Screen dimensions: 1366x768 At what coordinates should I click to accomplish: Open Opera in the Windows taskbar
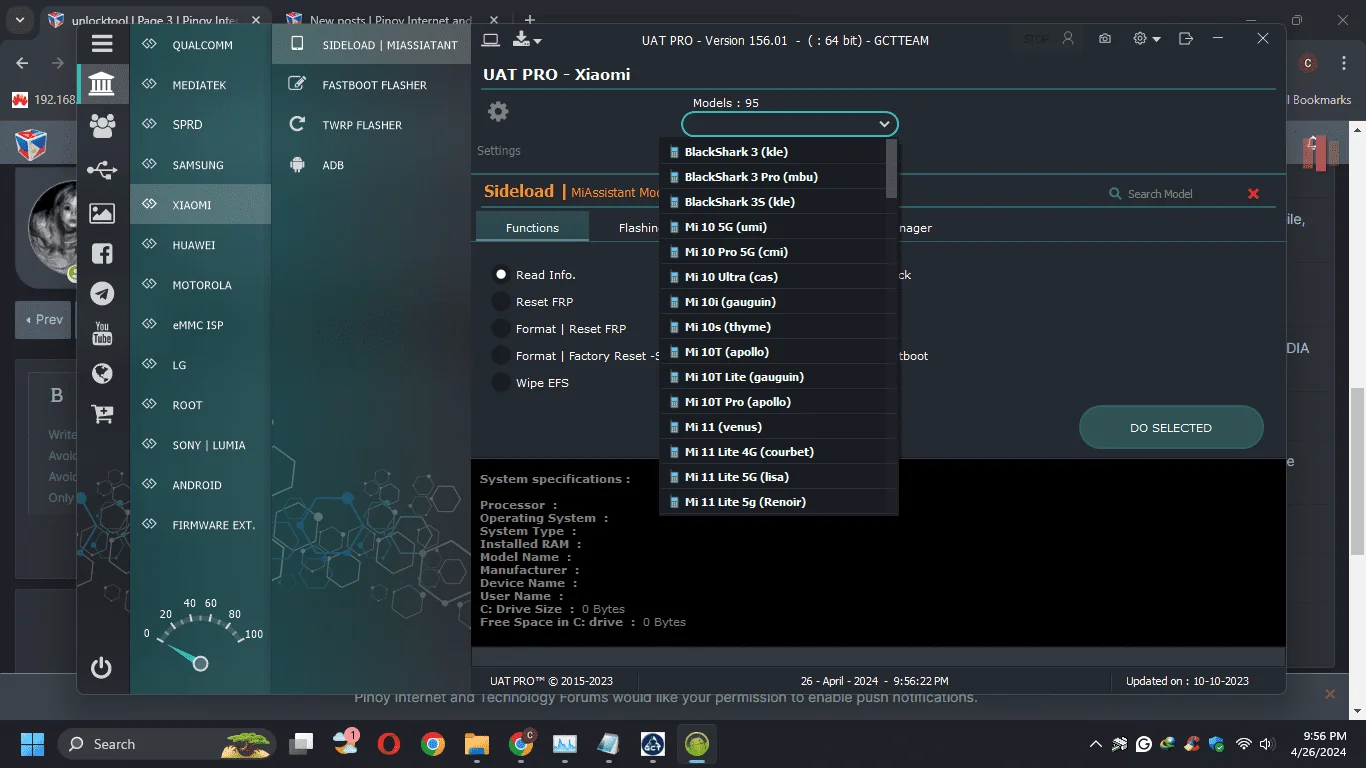click(389, 744)
